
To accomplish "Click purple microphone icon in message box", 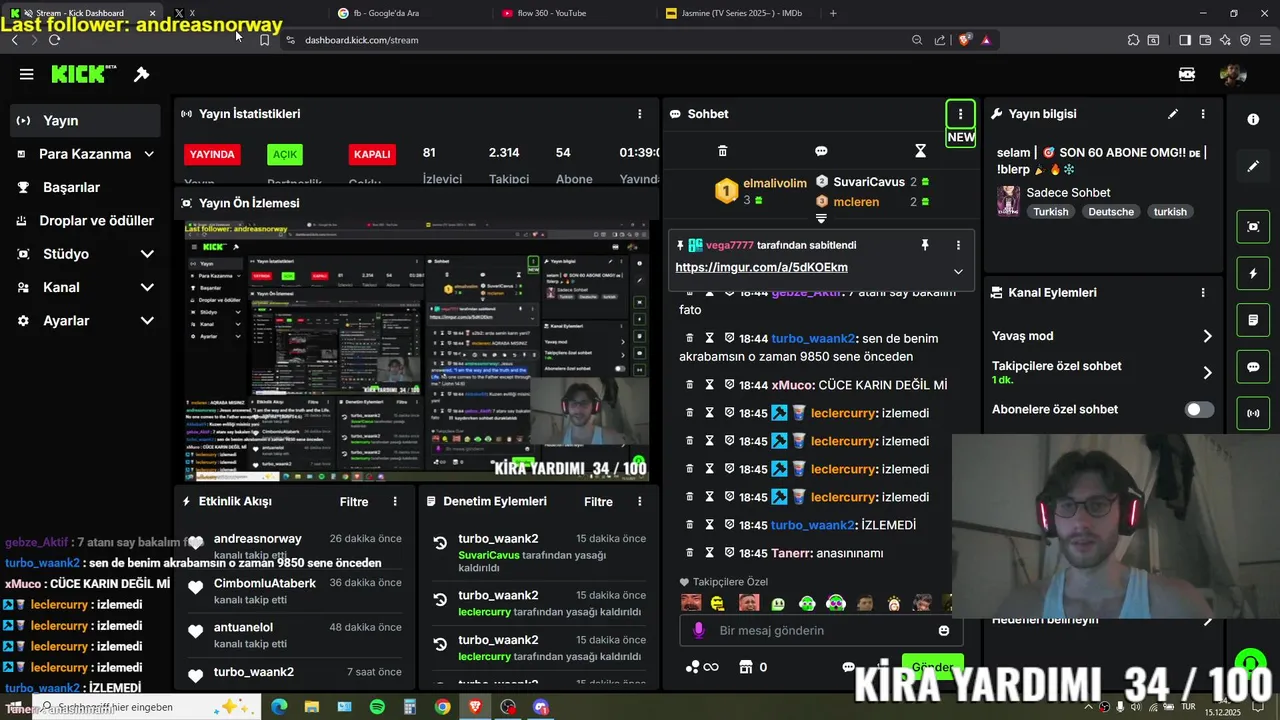I will pyautogui.click(x=699, y=631).
